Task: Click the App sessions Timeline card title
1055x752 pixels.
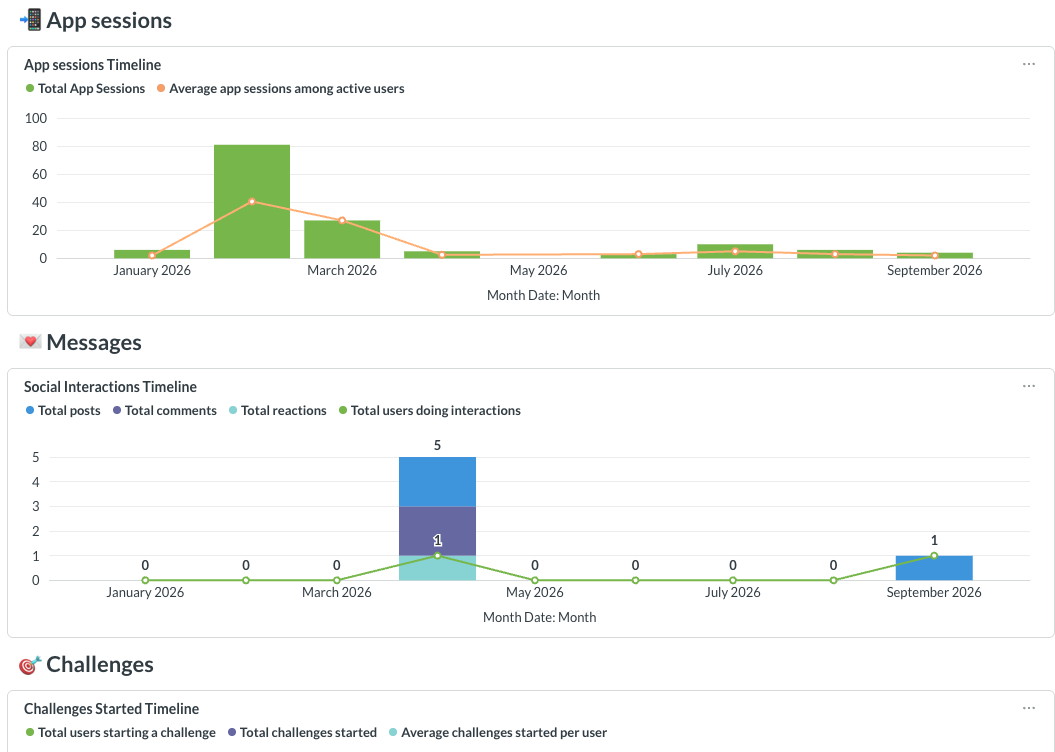Action: pyautogui.click(x=93, y=65)
